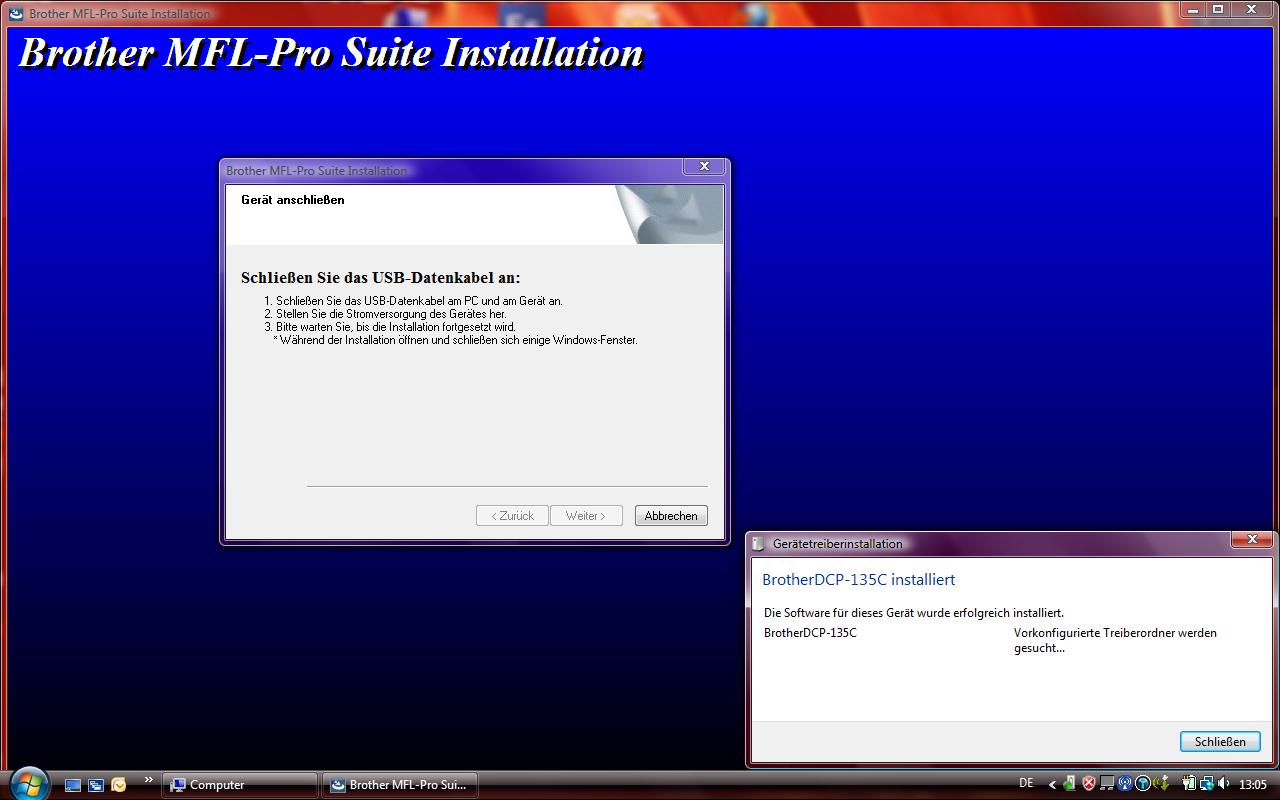
Task: Click the blue wireless antenna tray icon
Action: (1125, 784)
